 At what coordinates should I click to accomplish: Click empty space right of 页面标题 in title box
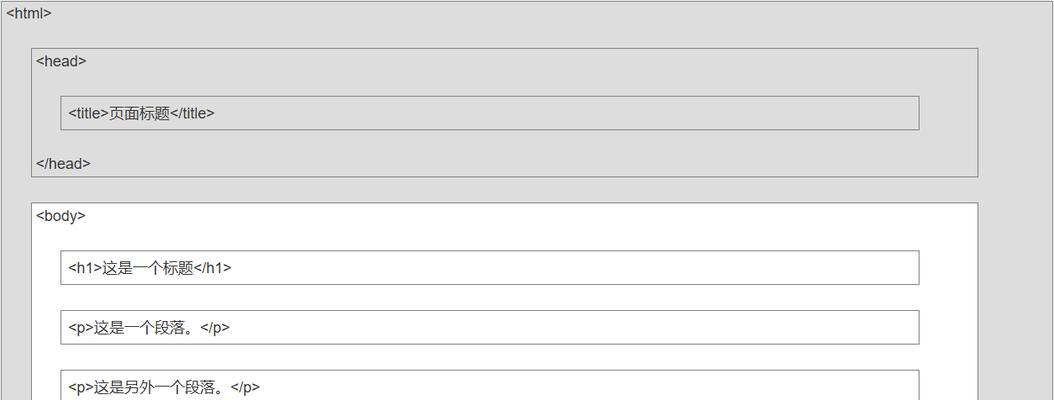point(565,113)
